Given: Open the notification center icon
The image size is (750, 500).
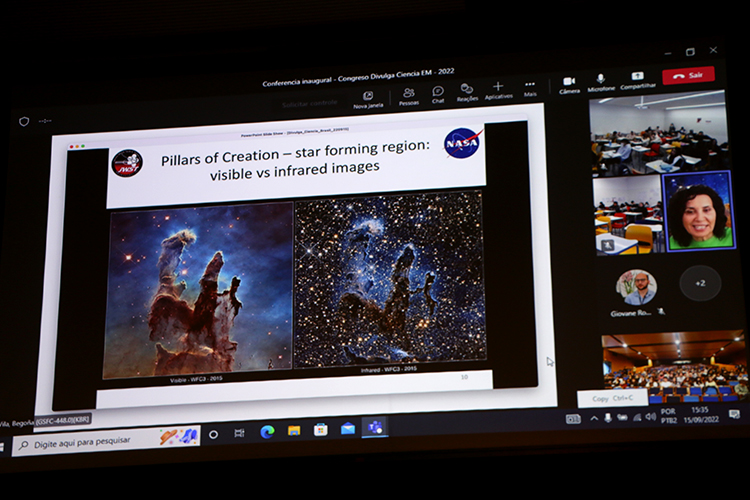Looking at the screenshot, I should point(734,413).
